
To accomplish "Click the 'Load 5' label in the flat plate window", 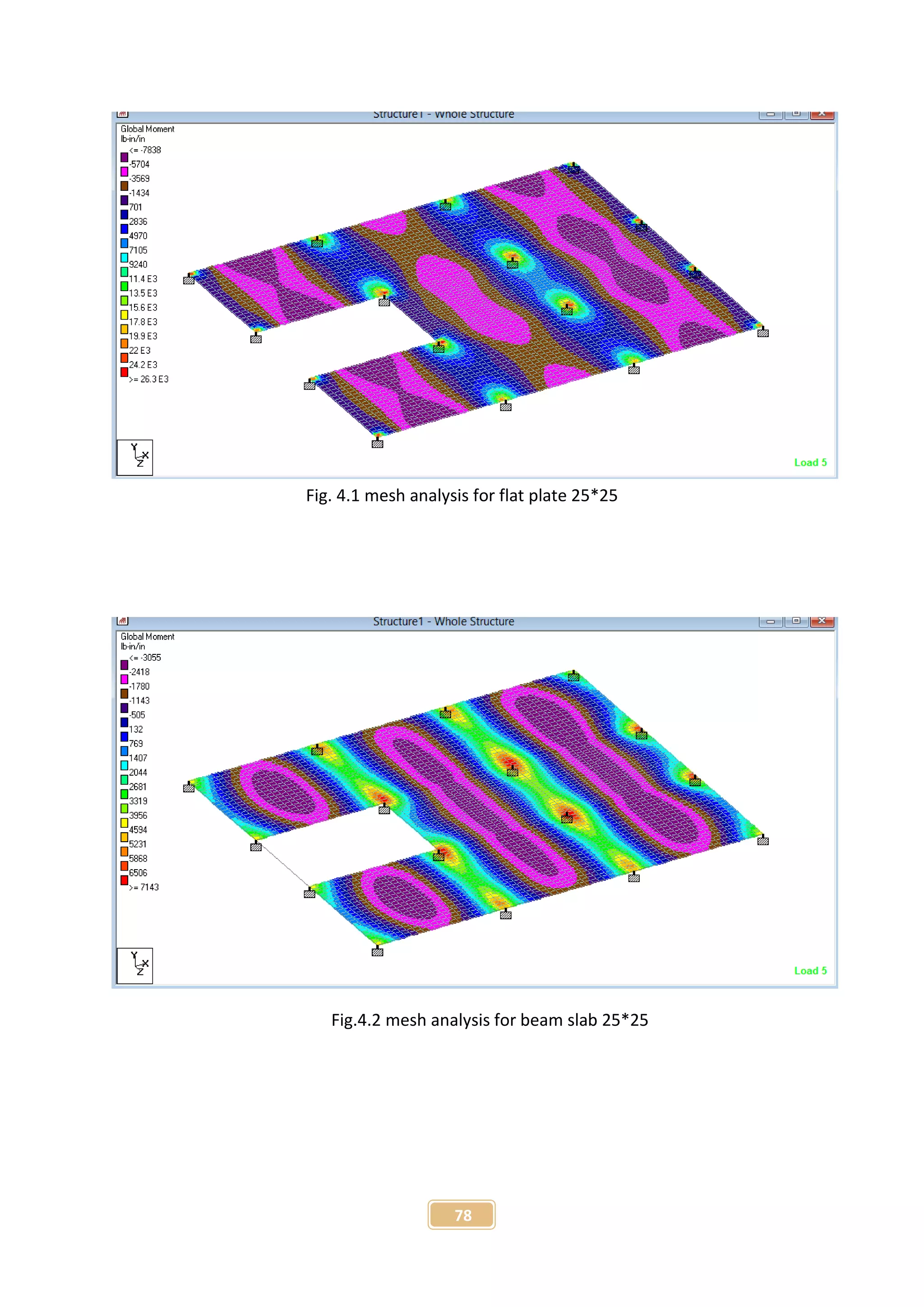I will pyautogui.click(x=811, y=463).
